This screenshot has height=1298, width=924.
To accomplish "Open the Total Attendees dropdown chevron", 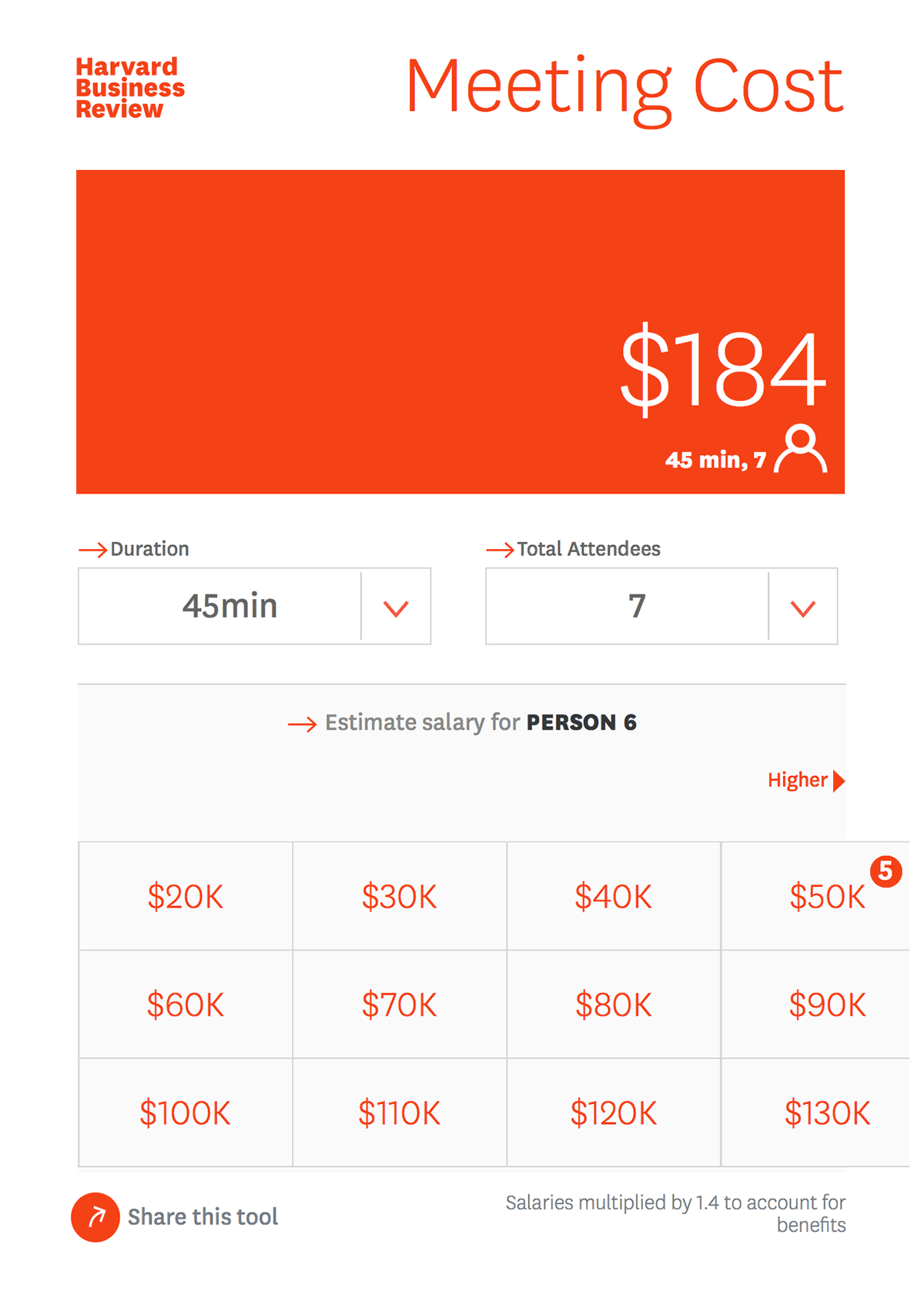I will [x=803, y=607].
